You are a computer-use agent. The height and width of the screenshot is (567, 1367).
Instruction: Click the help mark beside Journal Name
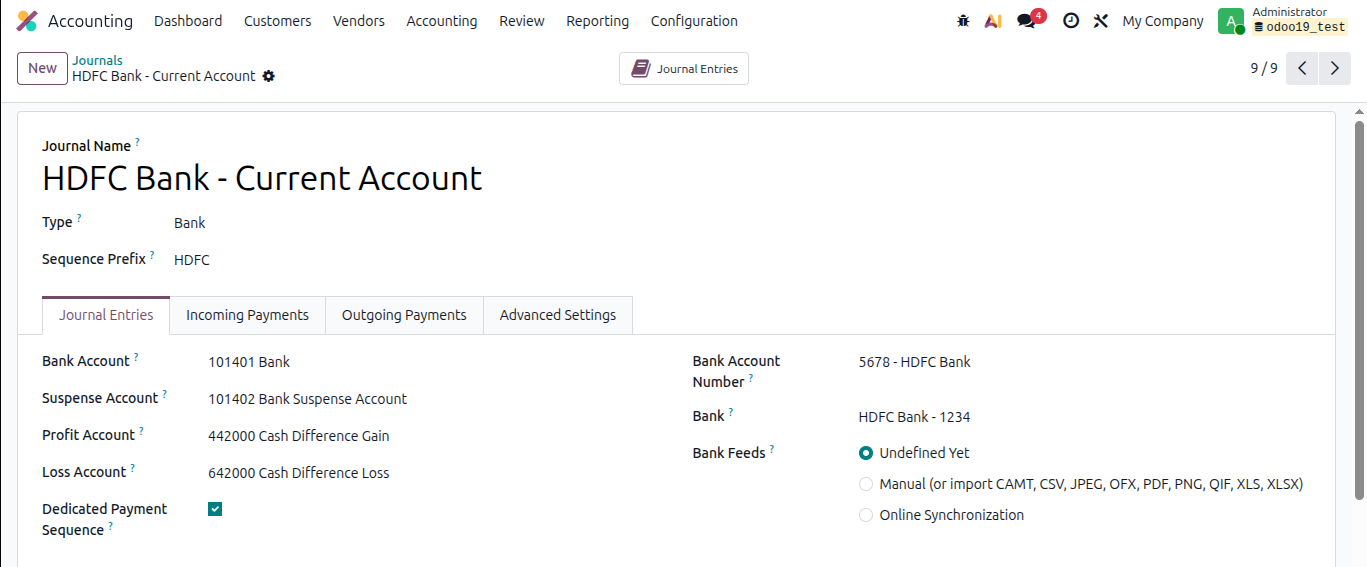tap(137, 143)
